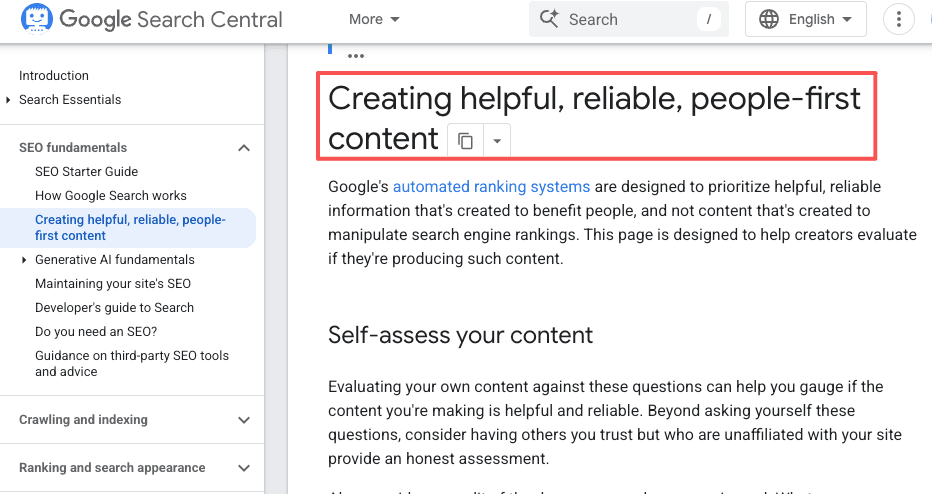This screenshot has width=932, height=494.
Task: Focus the Search input field
Action: (x=628, y=19)
